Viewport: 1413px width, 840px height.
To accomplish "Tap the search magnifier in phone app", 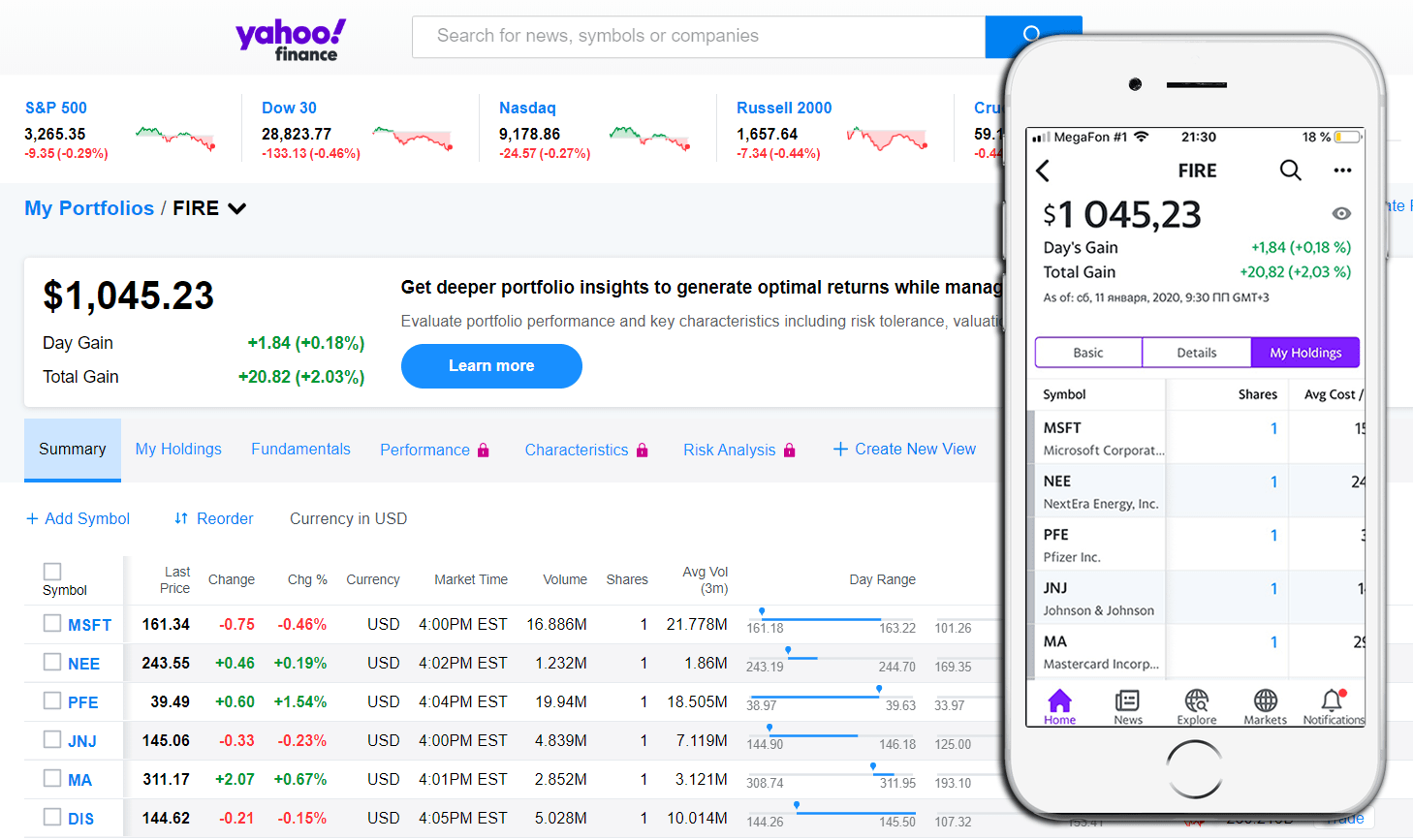I will pos(1290,171).
